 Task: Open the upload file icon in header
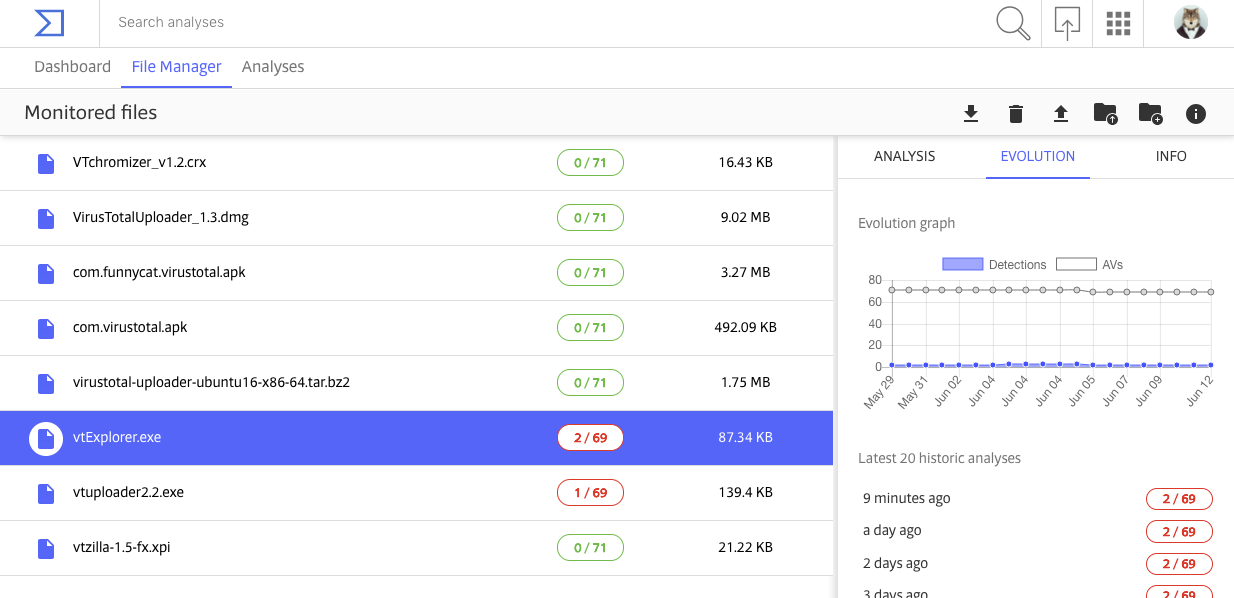pyautogui.click(x=1067, y=23)
